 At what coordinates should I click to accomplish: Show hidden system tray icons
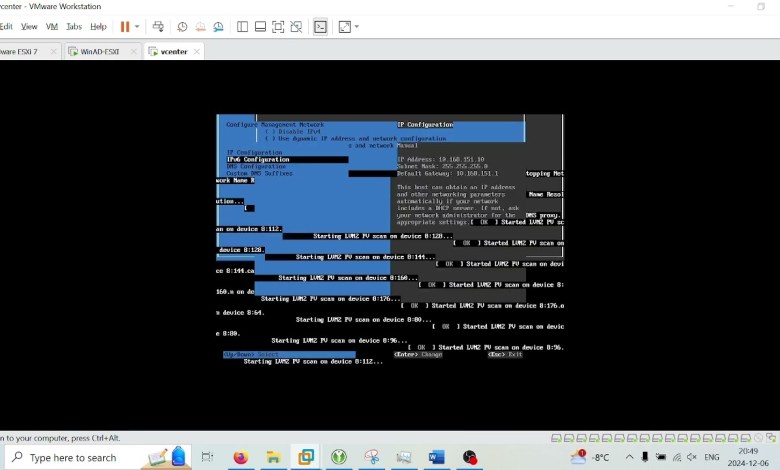point(629,457)
